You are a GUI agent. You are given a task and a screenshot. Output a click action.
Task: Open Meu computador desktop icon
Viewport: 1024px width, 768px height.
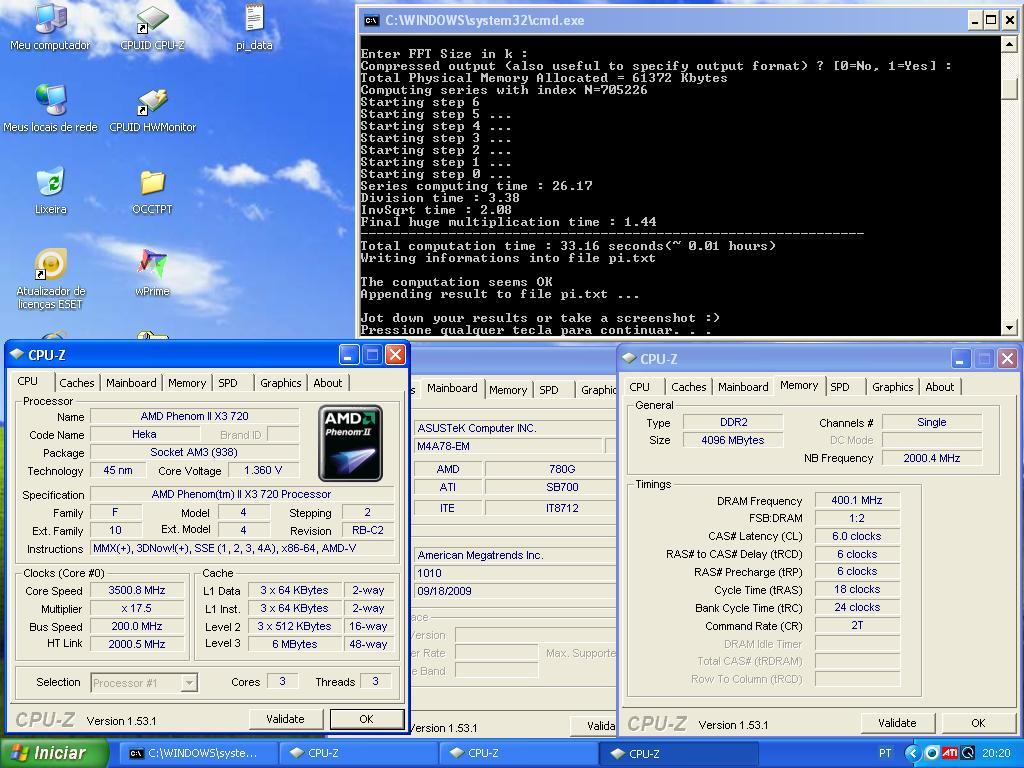coord(50,26)
